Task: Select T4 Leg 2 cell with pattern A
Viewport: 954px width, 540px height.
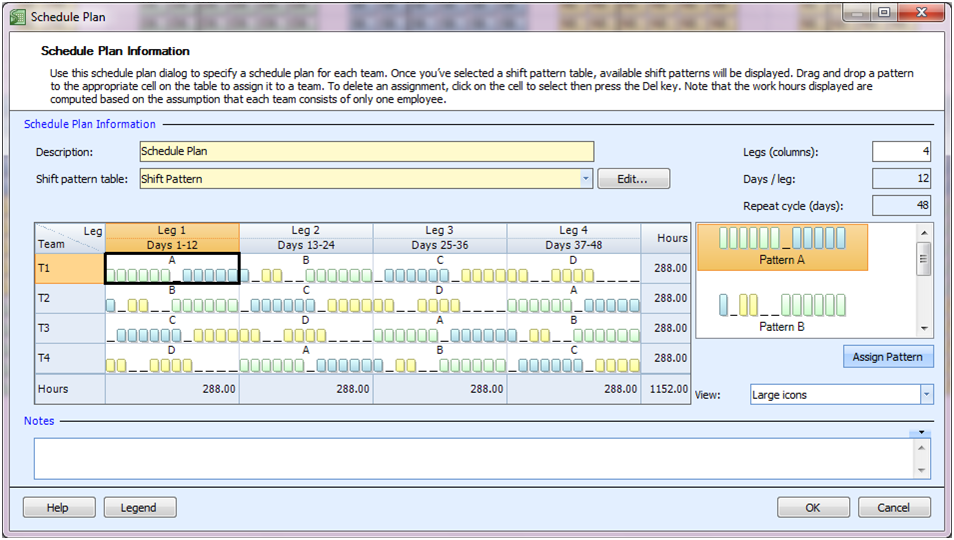Action: click(x=306, y=358)
